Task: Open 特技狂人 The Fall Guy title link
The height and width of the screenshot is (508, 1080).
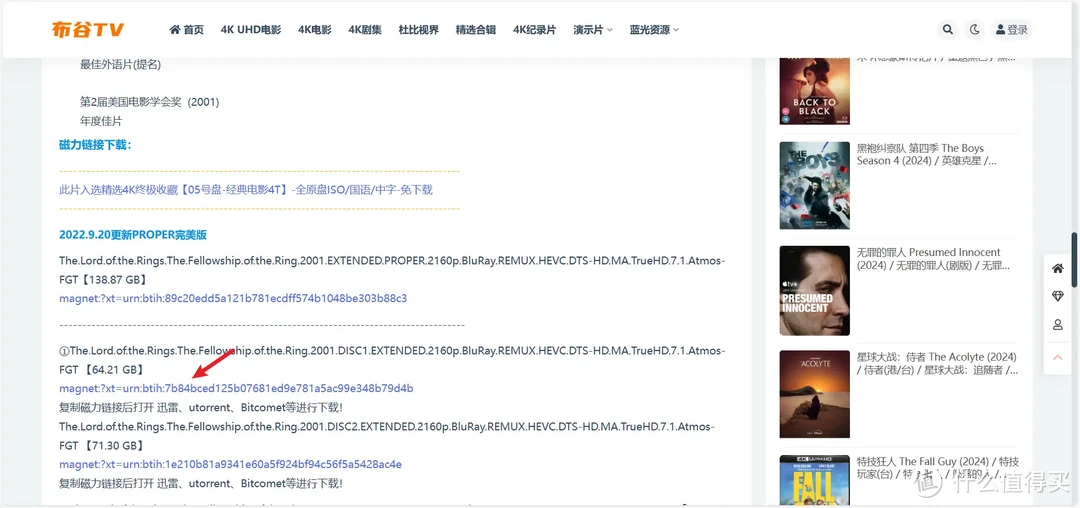Action: tap(938, 467)
